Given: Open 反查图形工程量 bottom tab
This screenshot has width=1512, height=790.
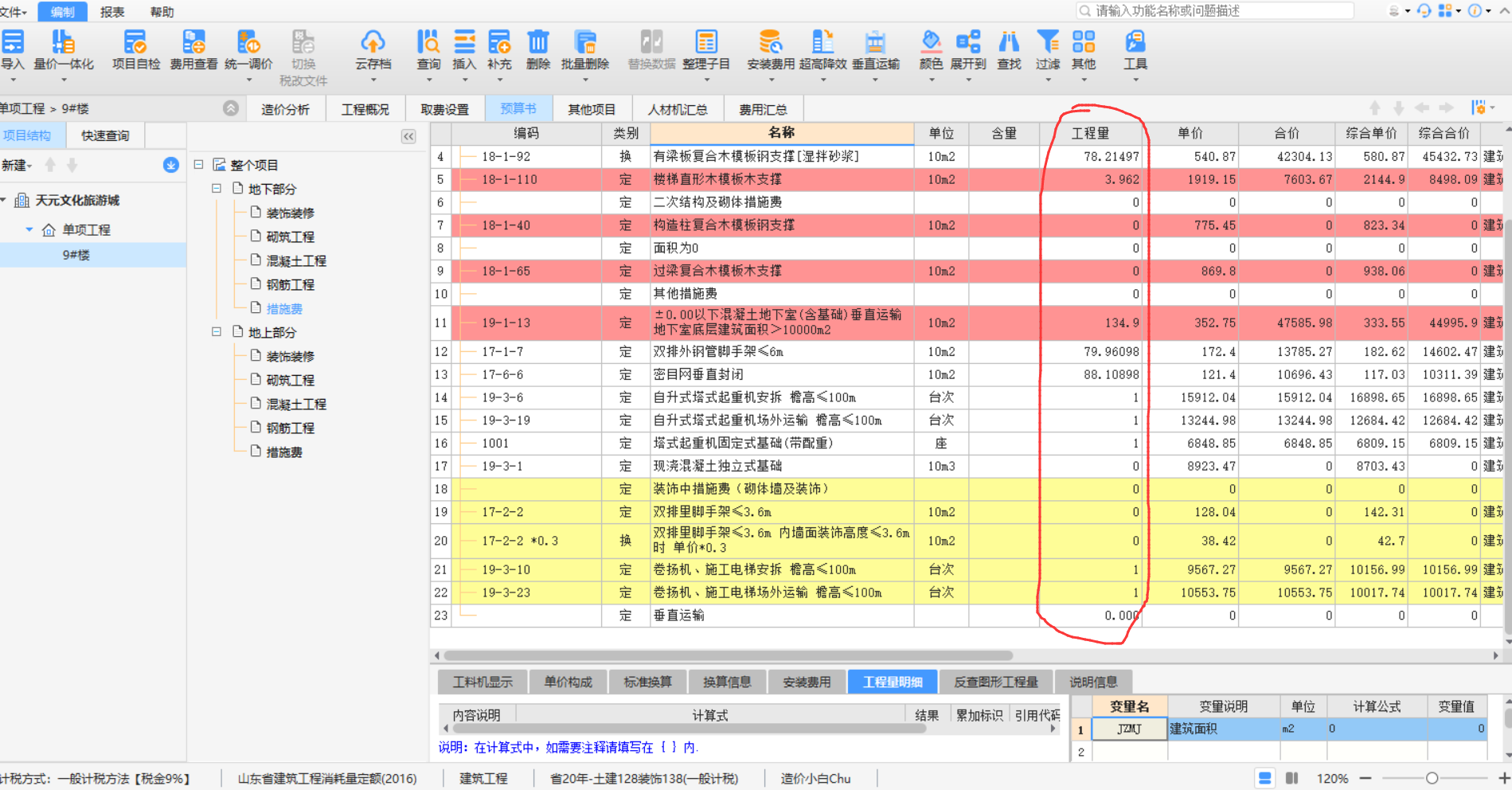Looking at the screenshot, I should click(995, 682).
